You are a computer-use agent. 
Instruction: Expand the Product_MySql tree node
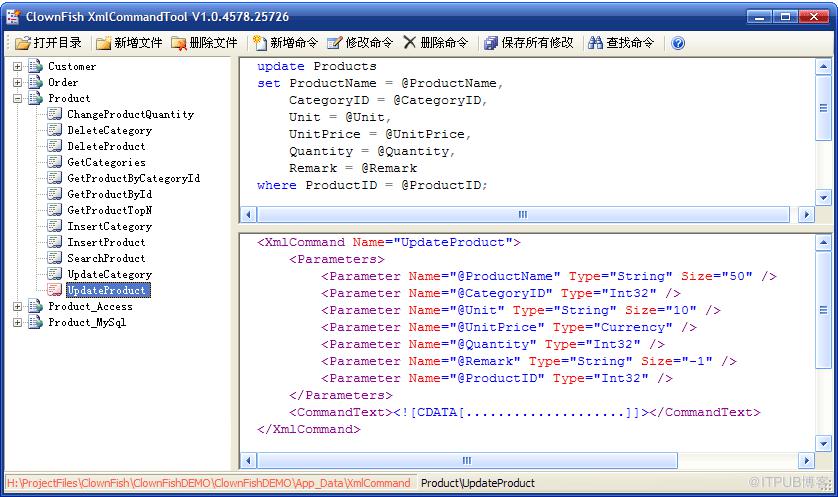click(x=18, y=323)
